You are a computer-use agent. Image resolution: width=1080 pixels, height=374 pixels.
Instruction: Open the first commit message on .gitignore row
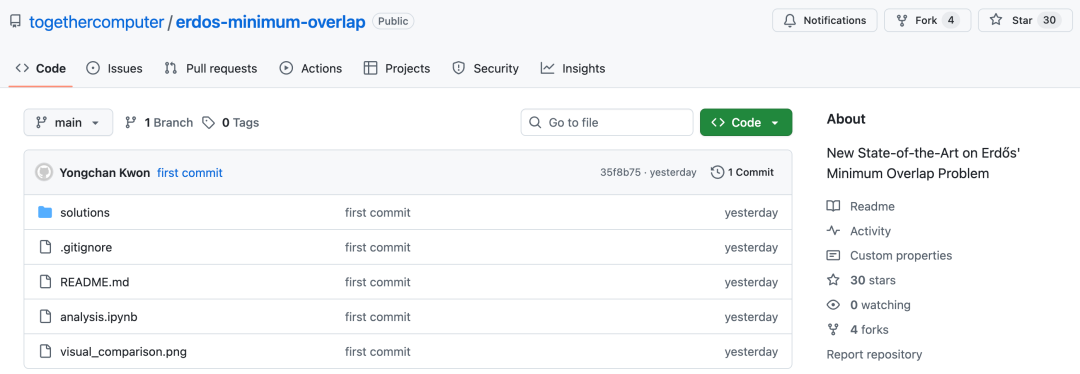pos(377,247)
